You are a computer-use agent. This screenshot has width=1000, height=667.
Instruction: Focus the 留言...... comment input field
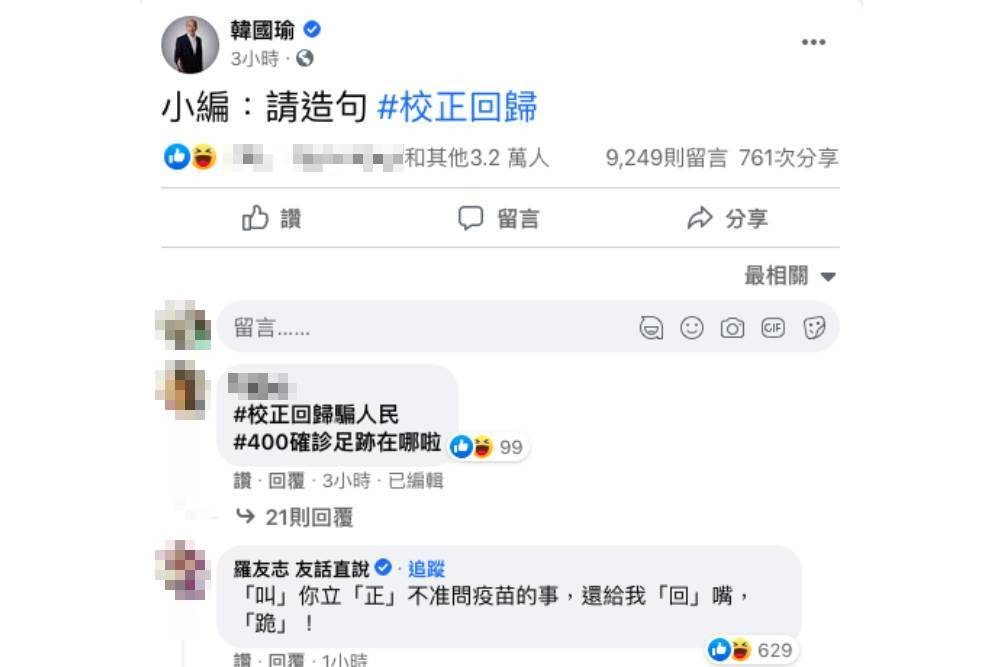tap(424, 328)
